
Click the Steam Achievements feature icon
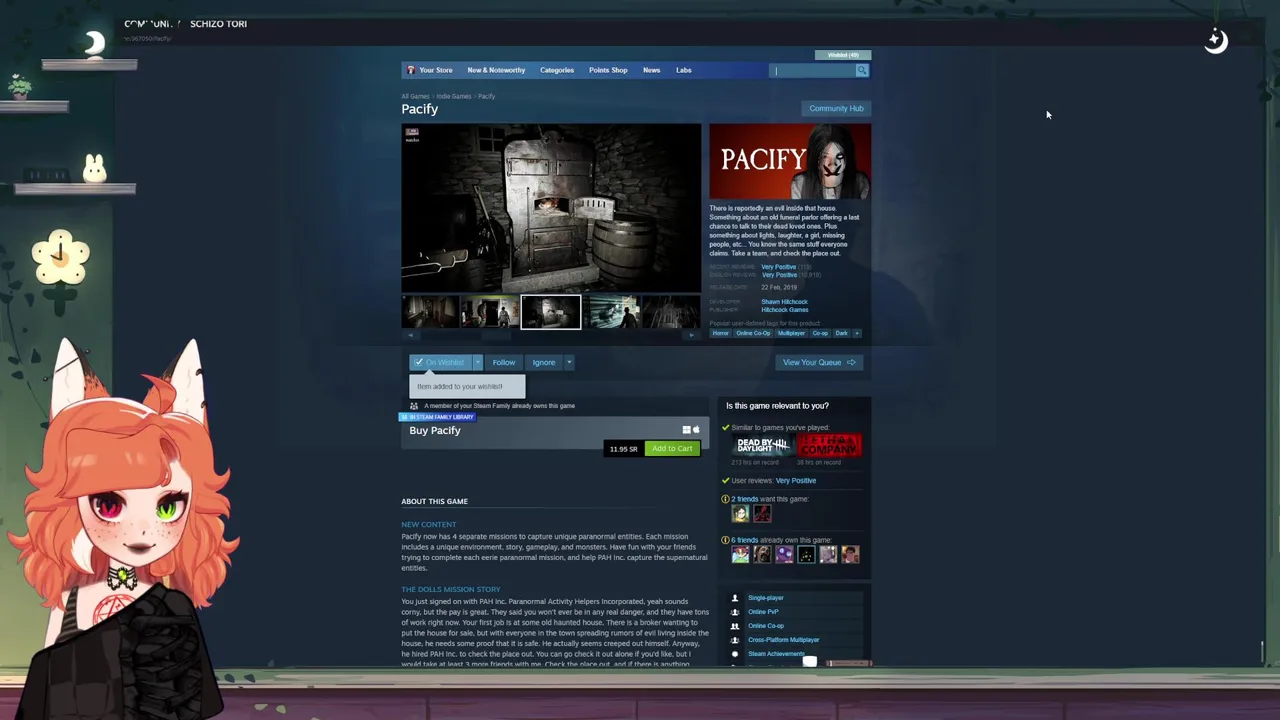click(735, 654)
